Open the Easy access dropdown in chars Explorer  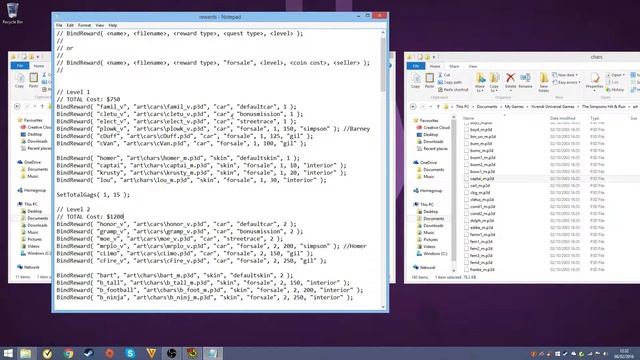567,82
